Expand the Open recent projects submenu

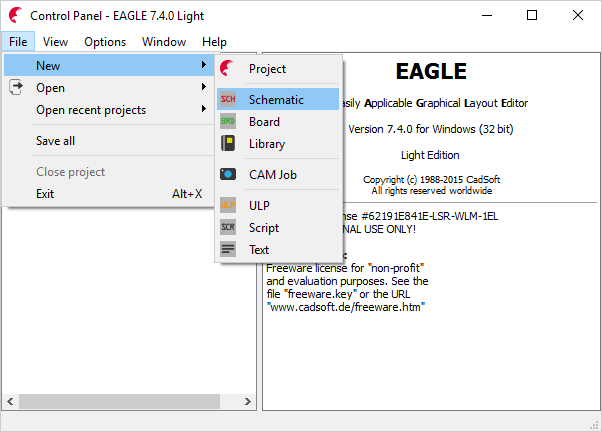203,110
